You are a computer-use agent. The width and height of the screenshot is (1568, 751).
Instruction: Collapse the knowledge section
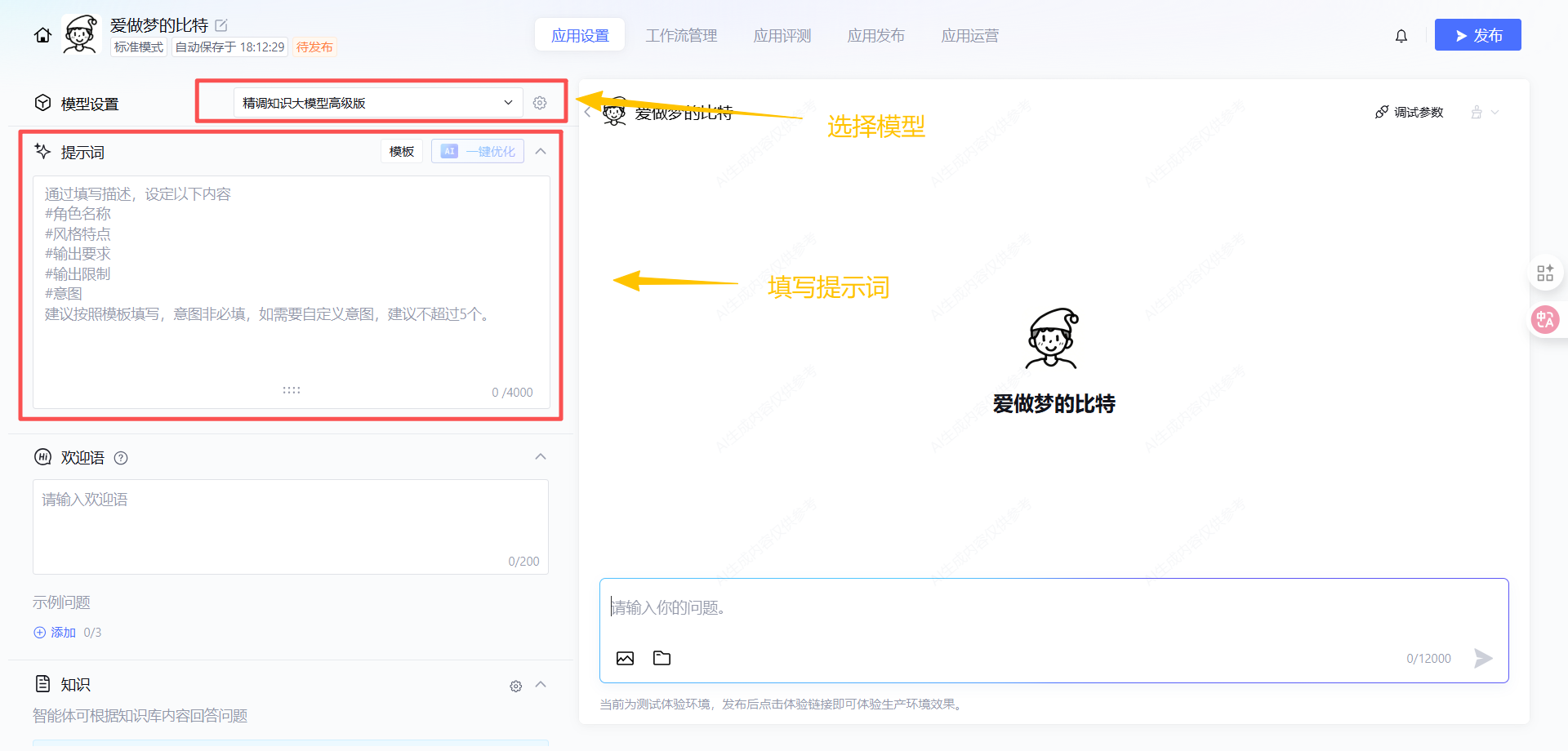pyautogui.click(x=541, y=685)
